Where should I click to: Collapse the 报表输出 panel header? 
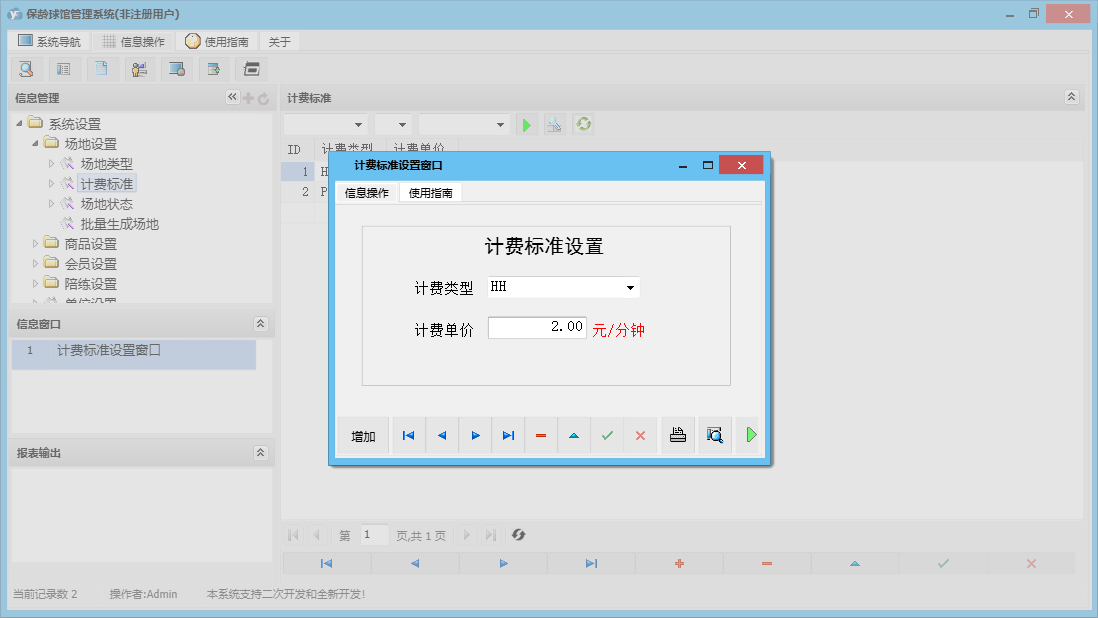[x=260, y=452]
